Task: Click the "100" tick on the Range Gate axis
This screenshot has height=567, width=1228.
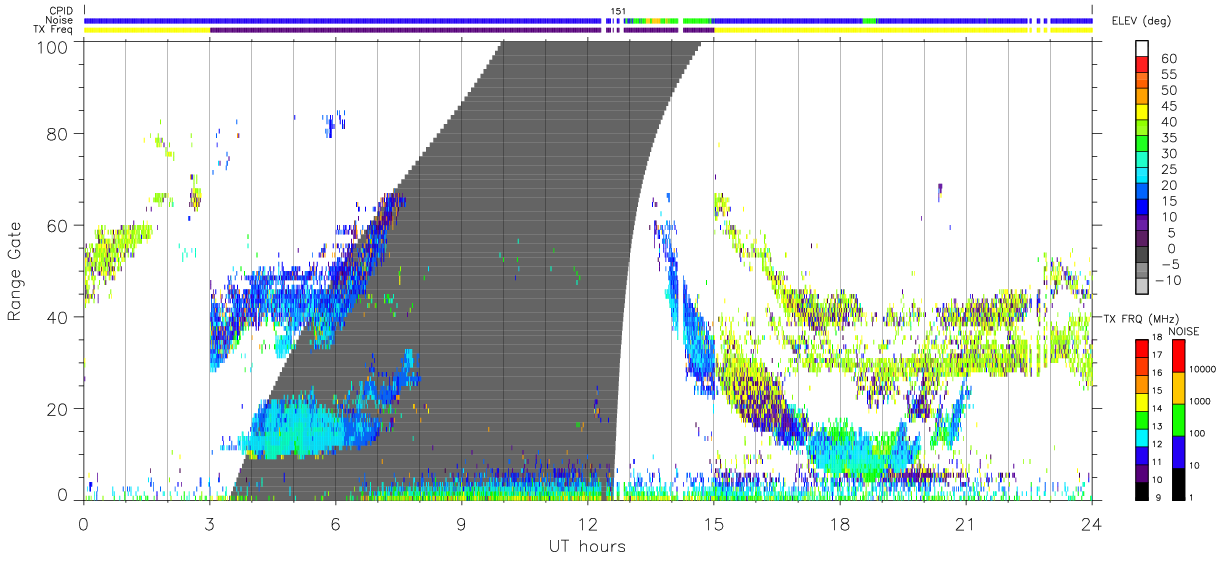Action: pos(52,46)
